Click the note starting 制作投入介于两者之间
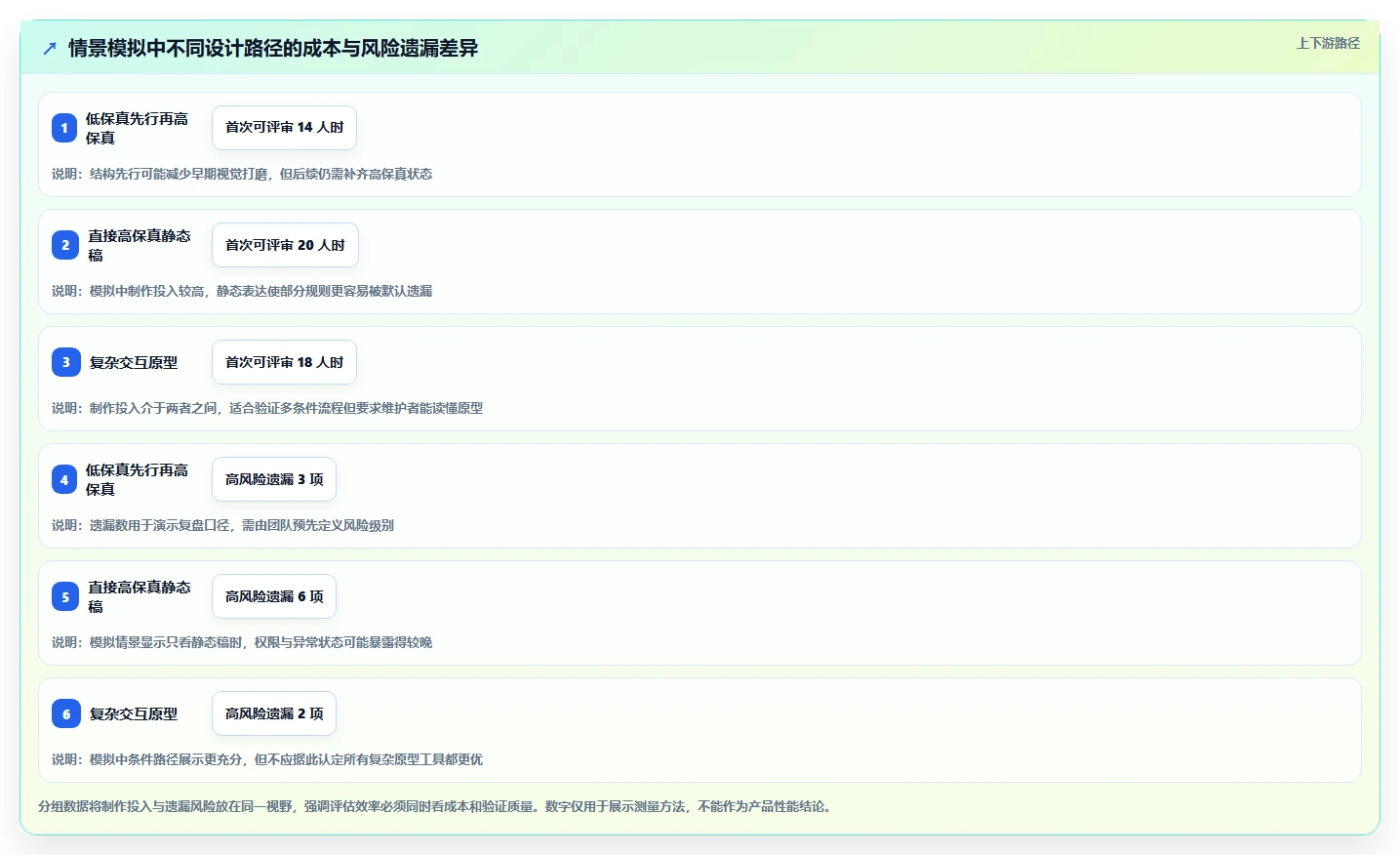Image resolution: width=1400 pixels, height=855 pixels. tap(267, 408)
